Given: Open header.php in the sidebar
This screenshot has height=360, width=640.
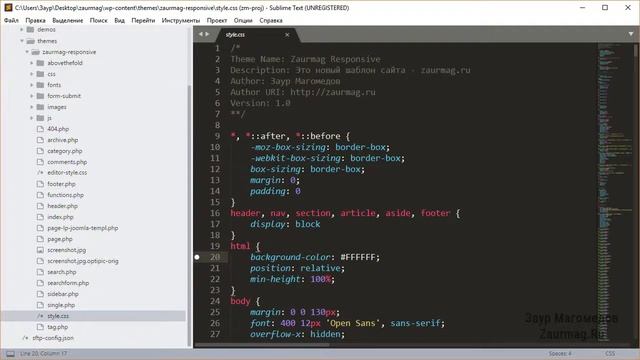Looking at the screenshot, I should pos(62,206).
